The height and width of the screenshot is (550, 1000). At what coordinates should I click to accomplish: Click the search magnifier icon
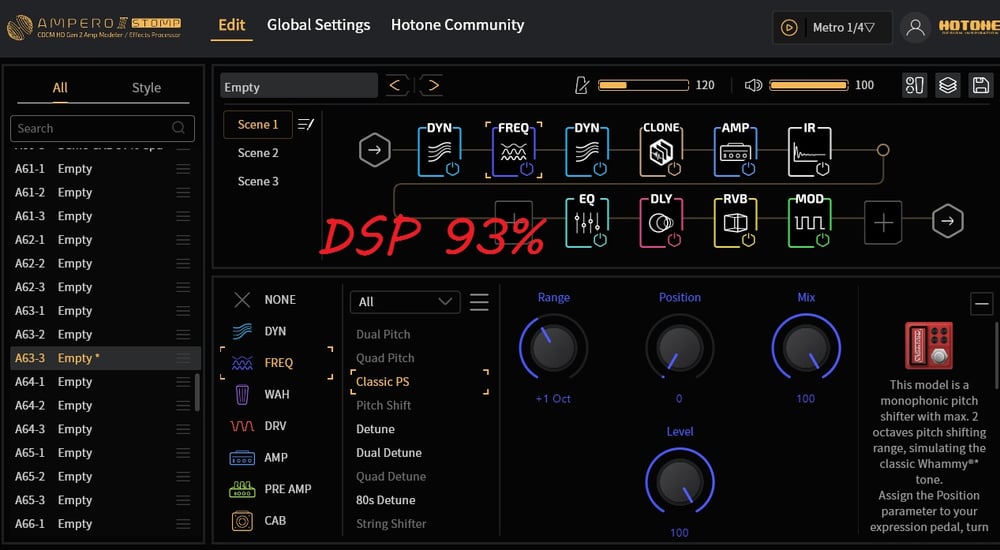tap(179, 128)
